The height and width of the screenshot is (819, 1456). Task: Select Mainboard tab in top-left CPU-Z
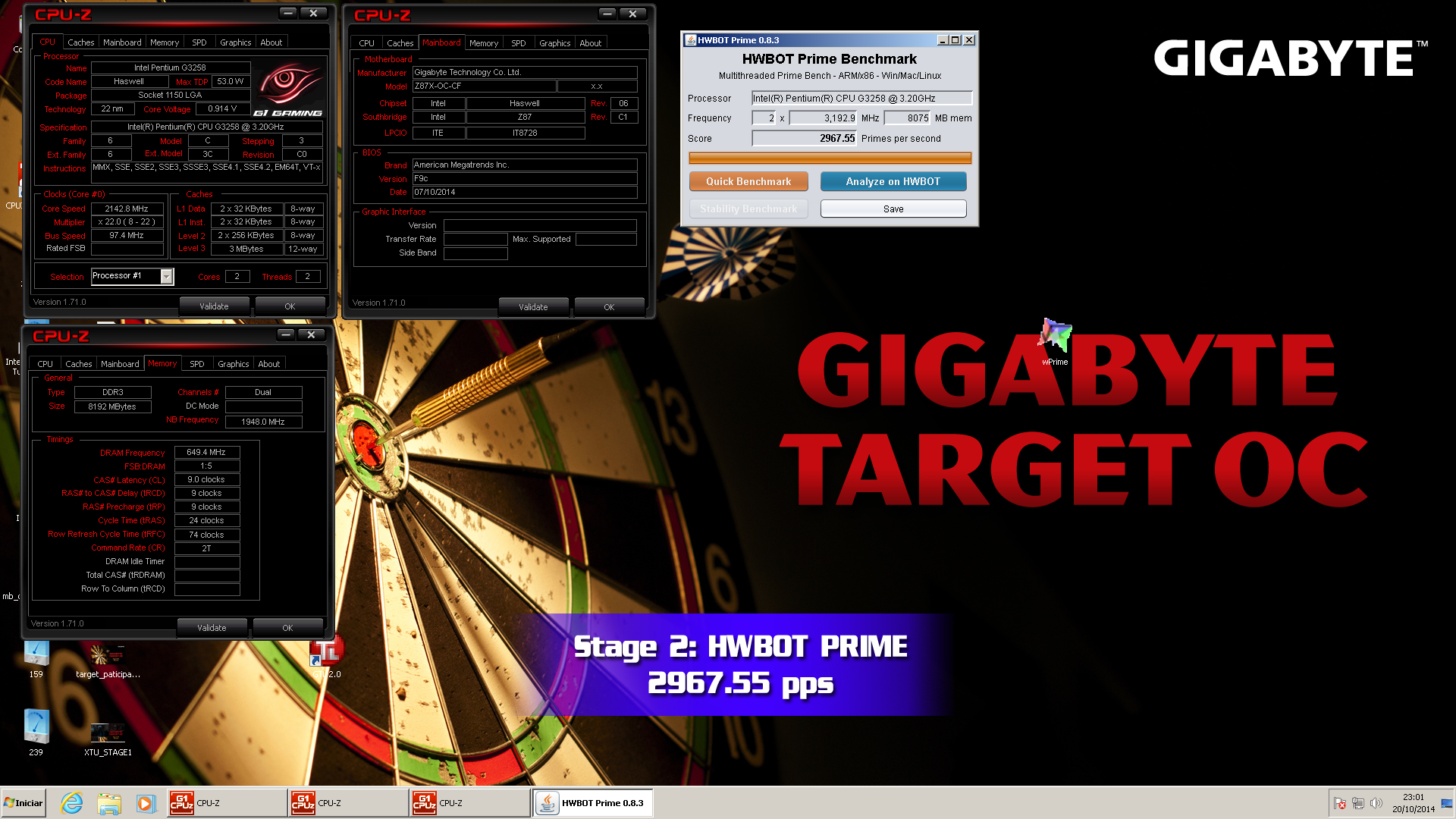pos(122,42)
